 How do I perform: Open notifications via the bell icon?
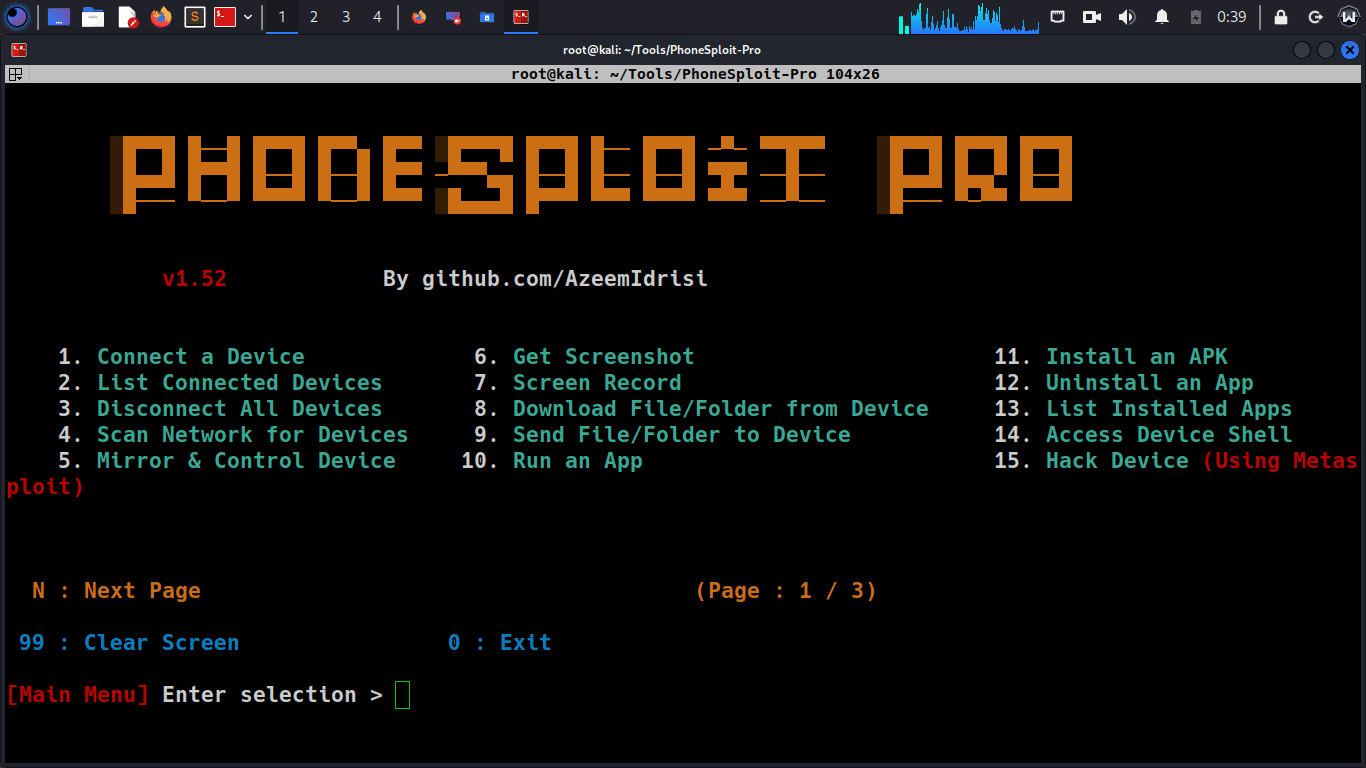tap(1162, 16)
